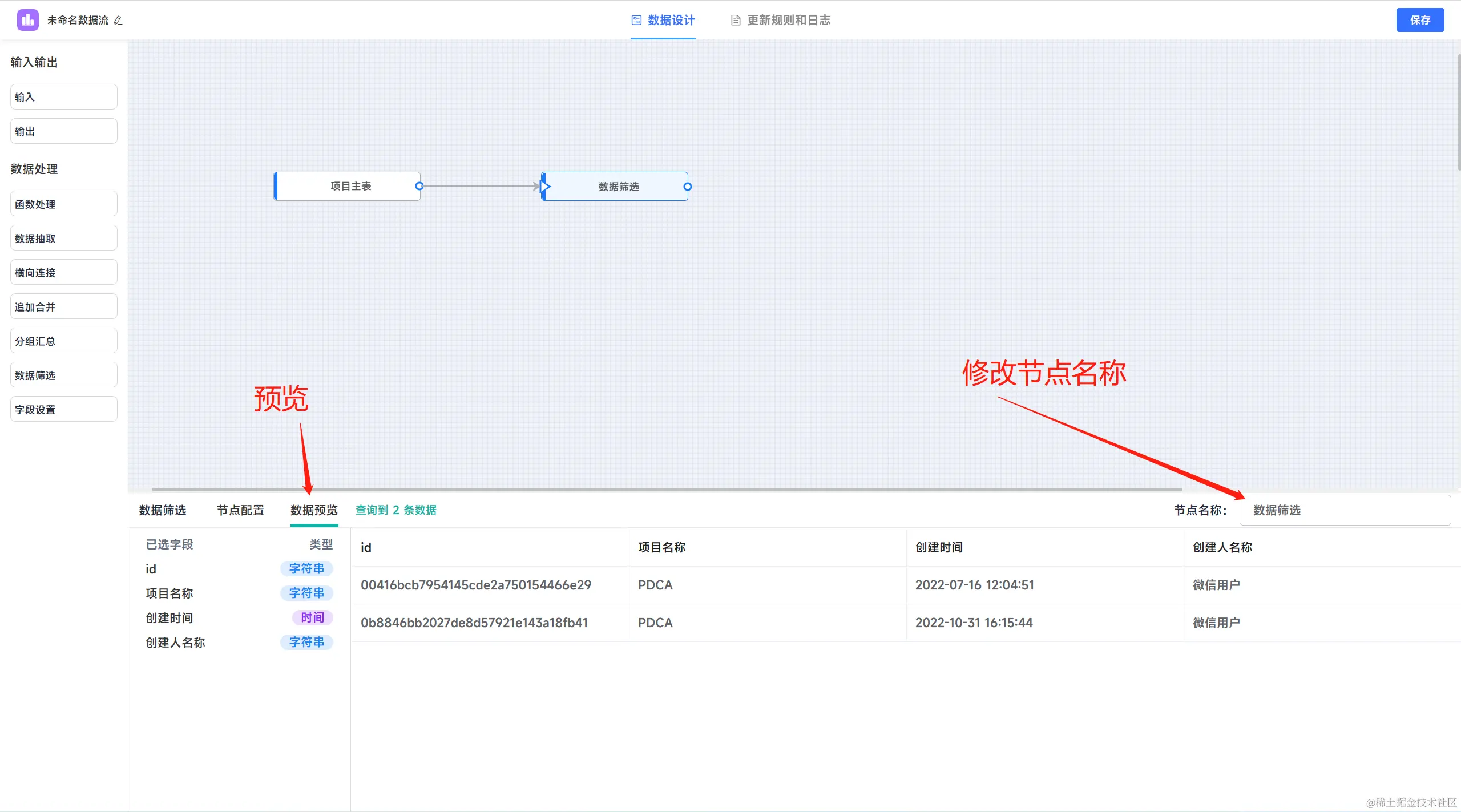Choose 分组汇总 from data processing list

(63, 341)
